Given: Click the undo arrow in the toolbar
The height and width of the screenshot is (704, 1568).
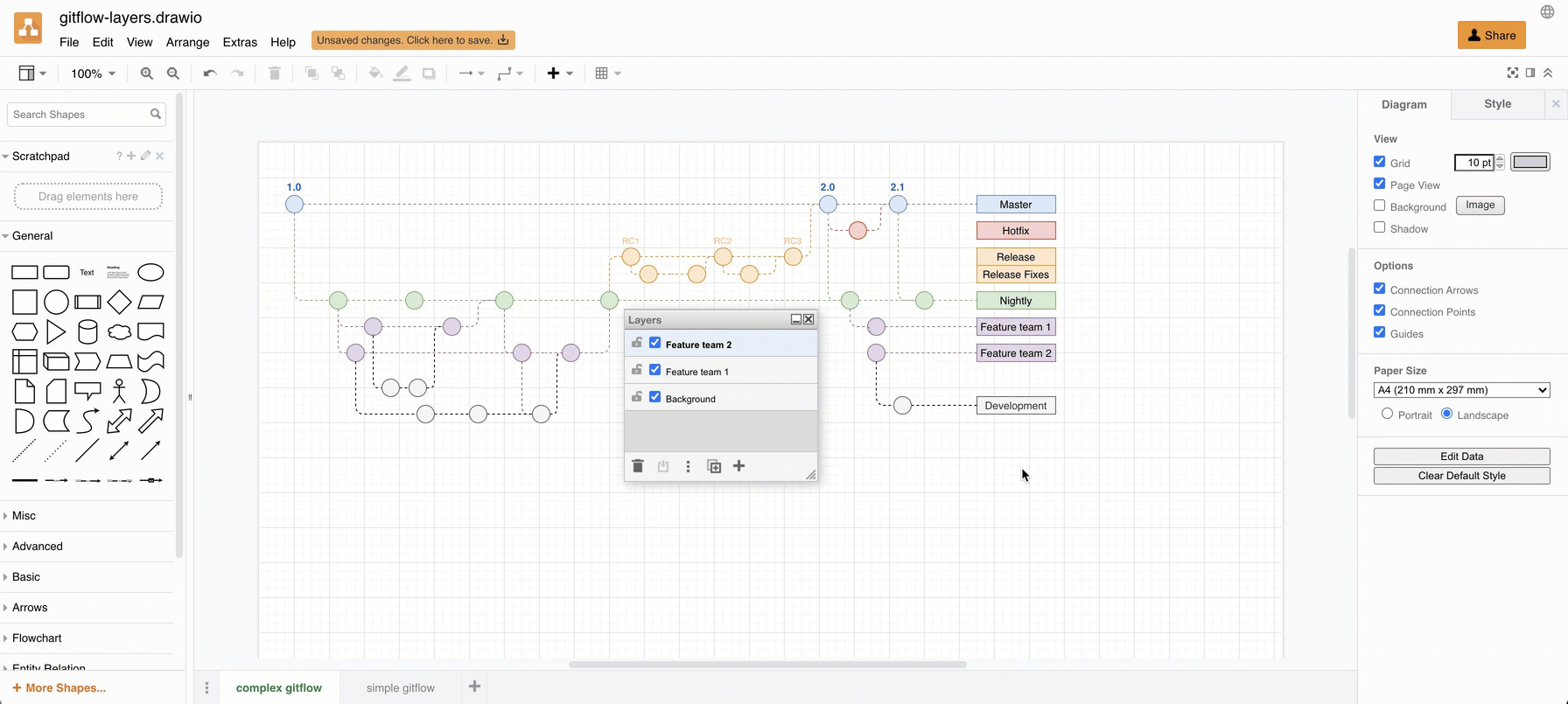Looking at the screenshot, I should (209, 73).
